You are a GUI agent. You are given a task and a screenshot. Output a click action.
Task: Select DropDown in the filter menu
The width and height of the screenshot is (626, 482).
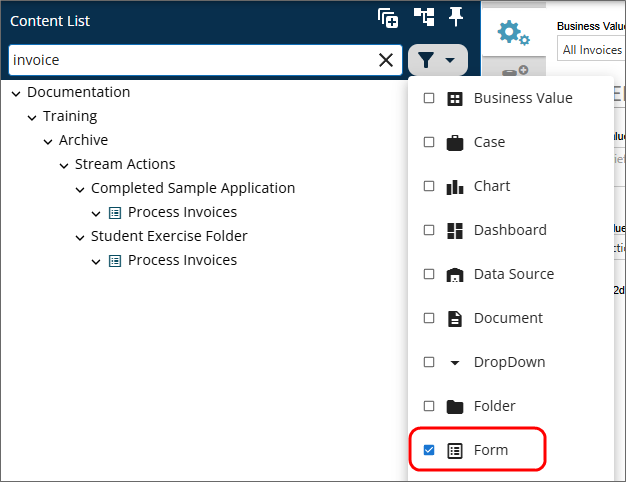pos(509,362)
